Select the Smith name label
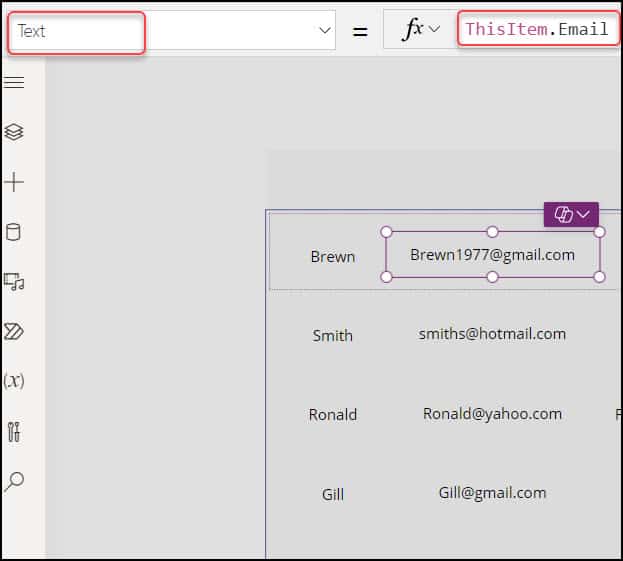Viewport: 623px width, 561px height. pos(332,335)
